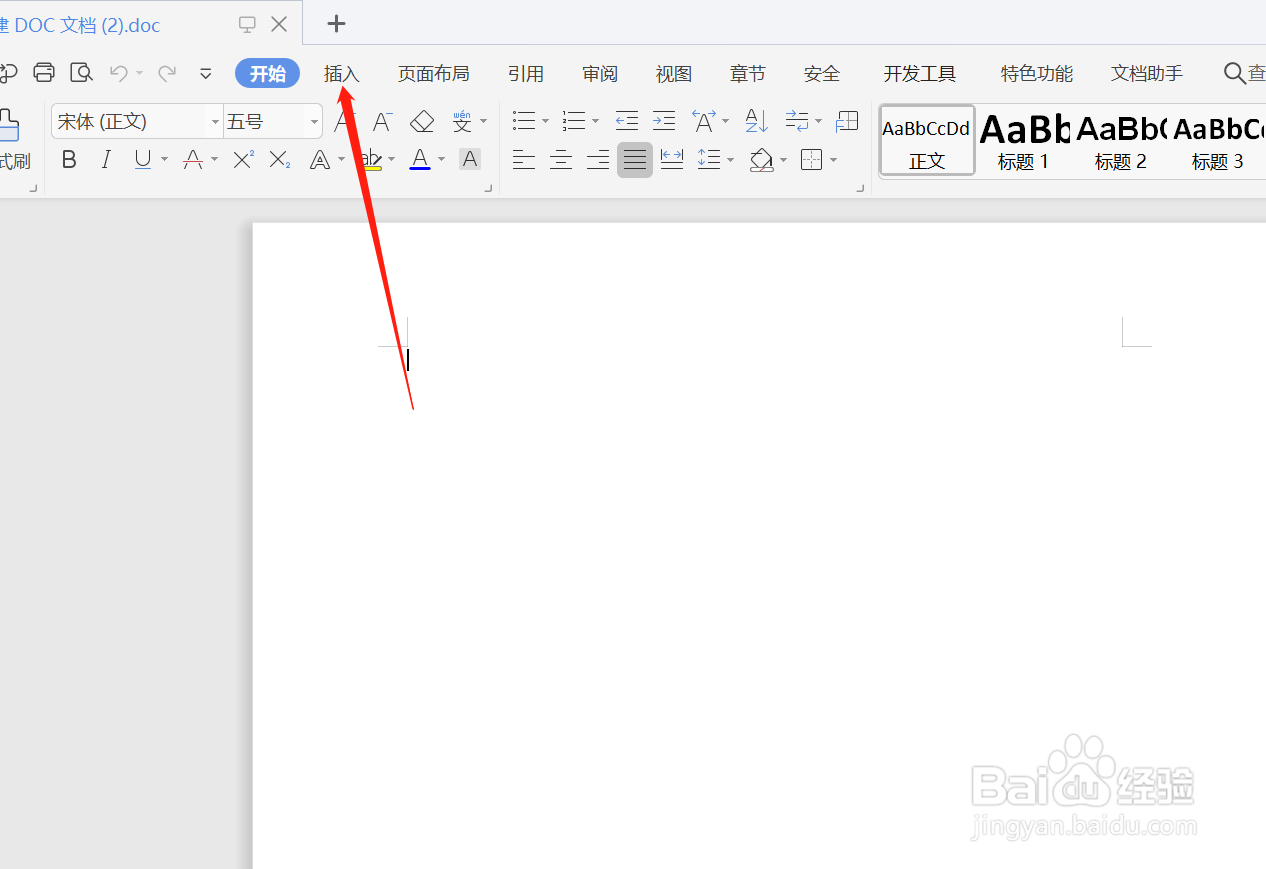Click inside the blank document page
The width and height of the screenshot is (1266, 869).
tap(759, 545)
